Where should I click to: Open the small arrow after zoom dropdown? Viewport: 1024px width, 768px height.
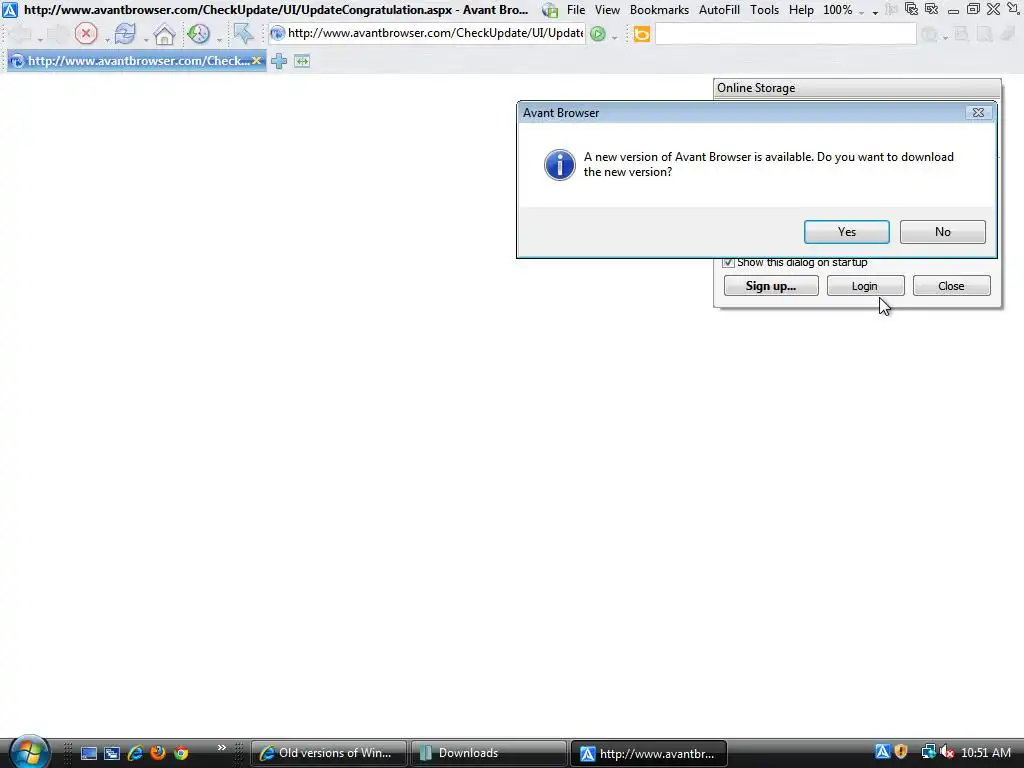pos(875,12)
